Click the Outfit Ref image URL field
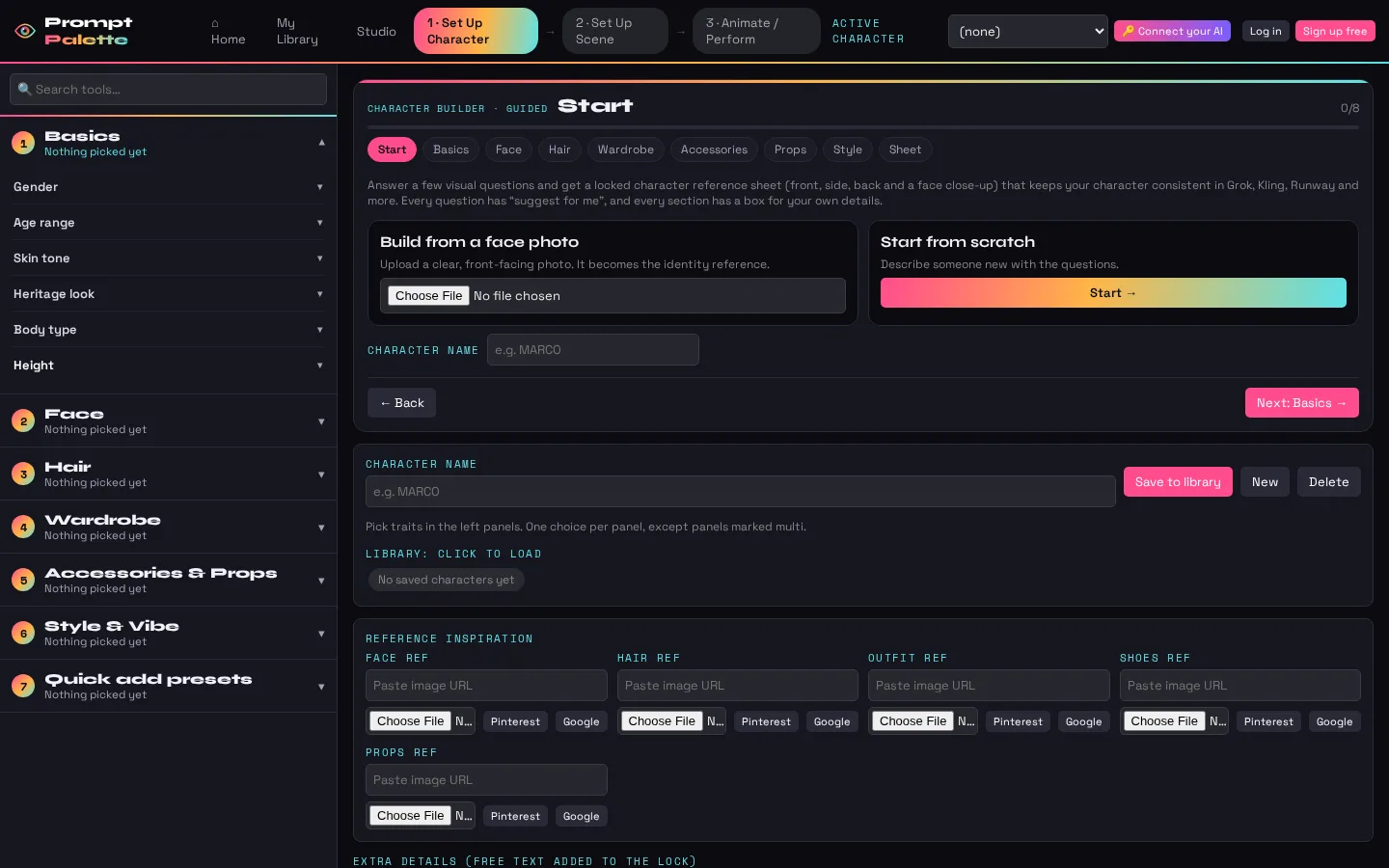Image resolution: width=1389 pixels, height=868 pixels. click(989, 686)
